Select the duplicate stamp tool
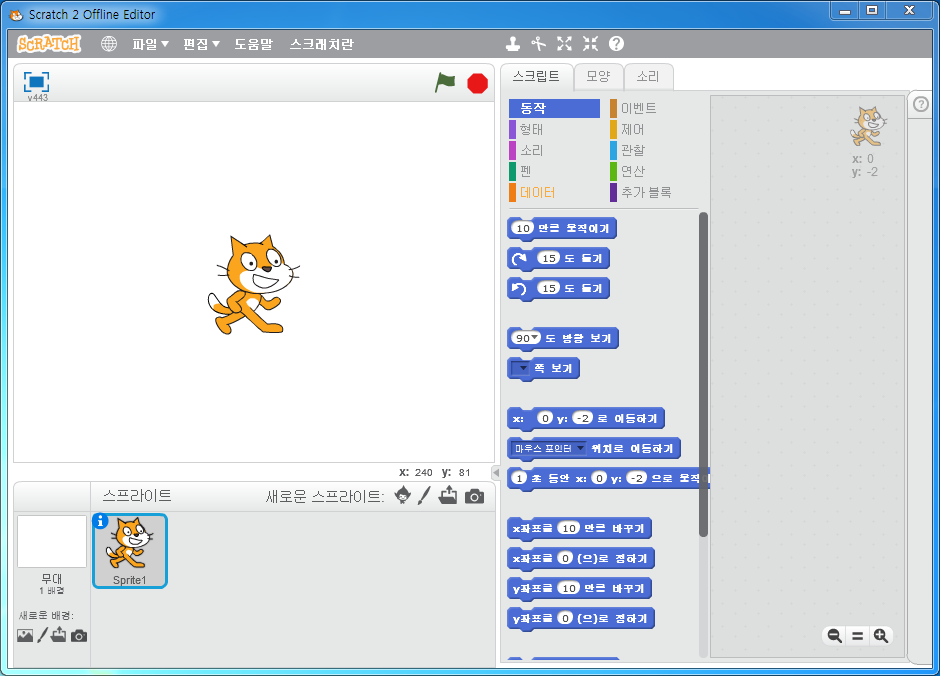The width and height of the screenshot is (940, 676). pyautogui.click(x=513, y=44)
